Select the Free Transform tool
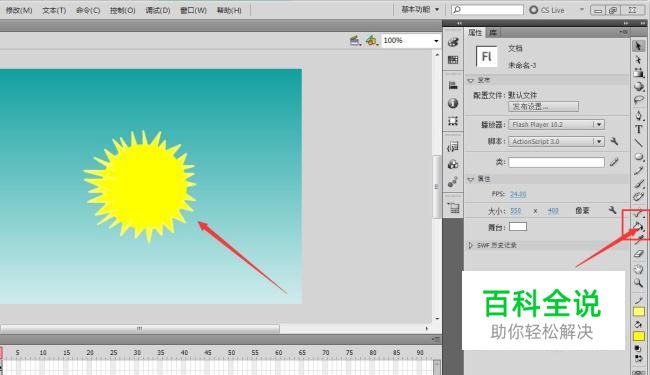The height and width of the screenshot is (375, 650). [638, 73]
